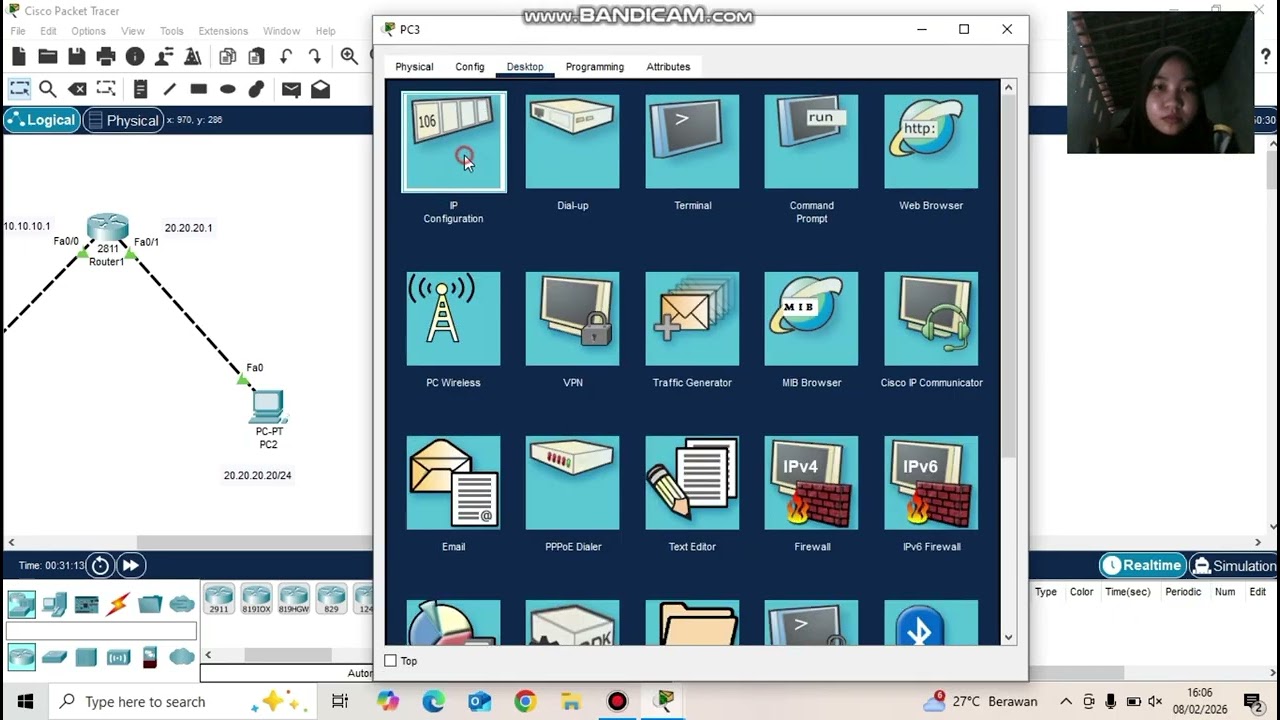Click the Open file folder toolbar icon
This screenshot has height=720, width=1280.
coord(47,56)
